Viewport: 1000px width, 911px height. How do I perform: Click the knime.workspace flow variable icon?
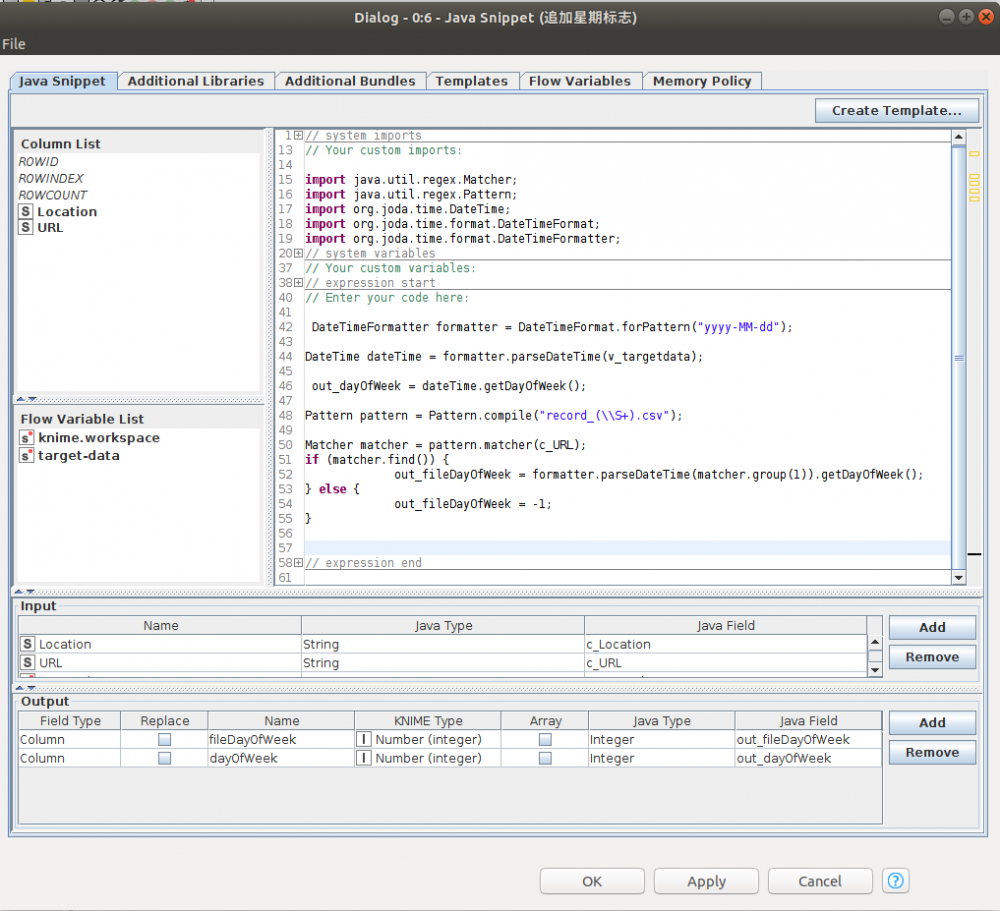(27, 438)
